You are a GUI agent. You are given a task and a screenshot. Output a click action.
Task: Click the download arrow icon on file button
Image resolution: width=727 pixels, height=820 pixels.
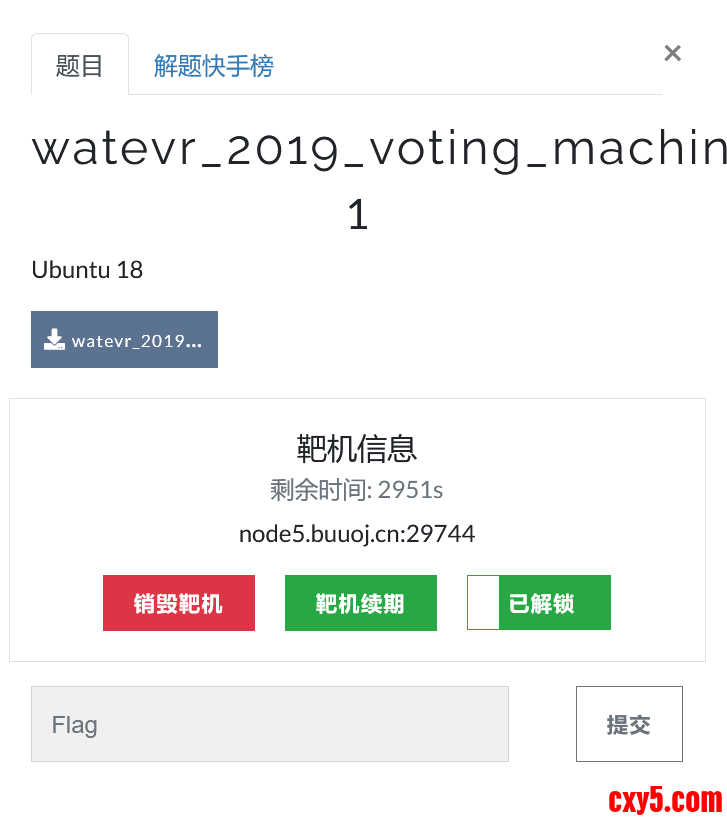pos(54,340)
